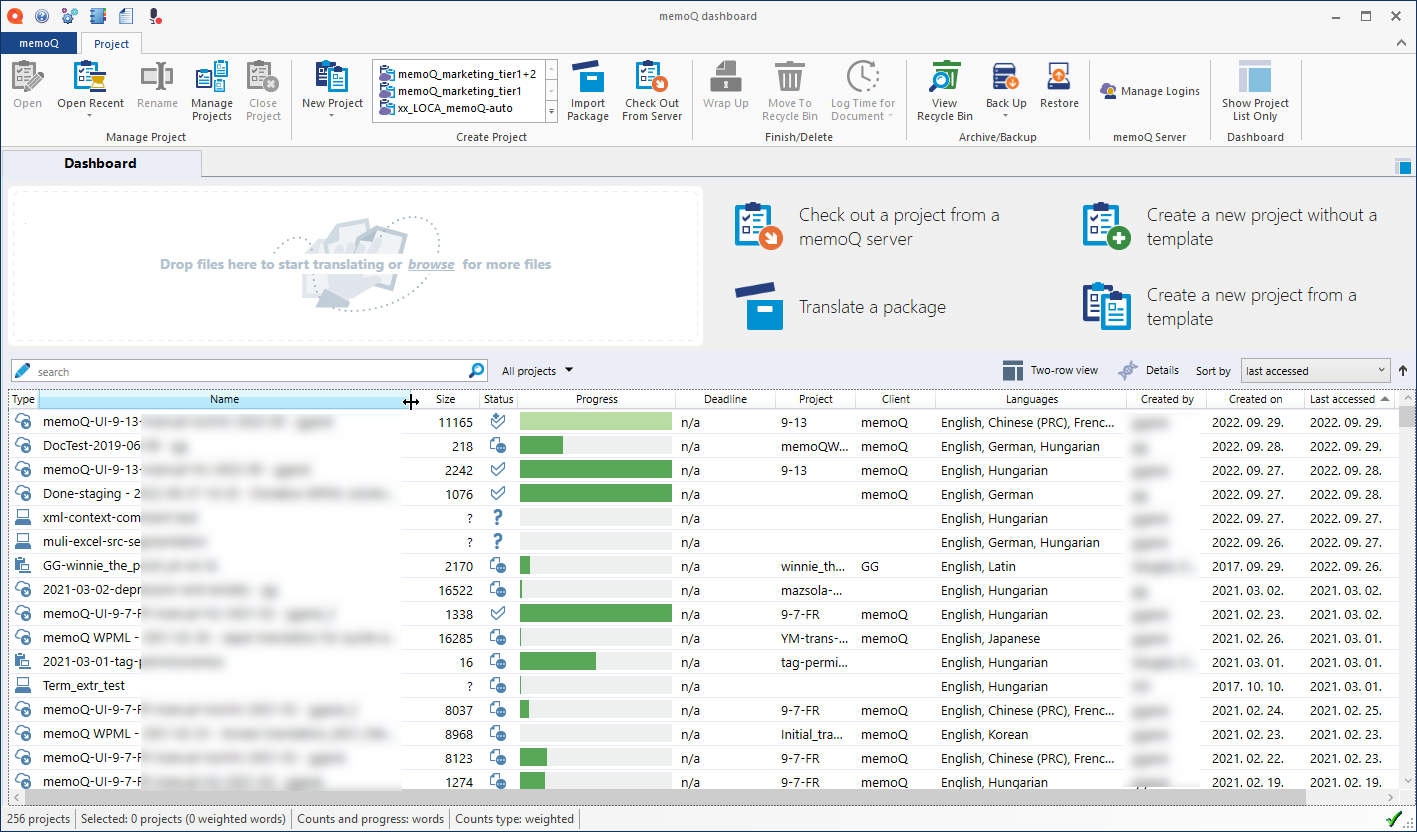
Task: Click the Restore backup icon
Action: pos(1059,88)
